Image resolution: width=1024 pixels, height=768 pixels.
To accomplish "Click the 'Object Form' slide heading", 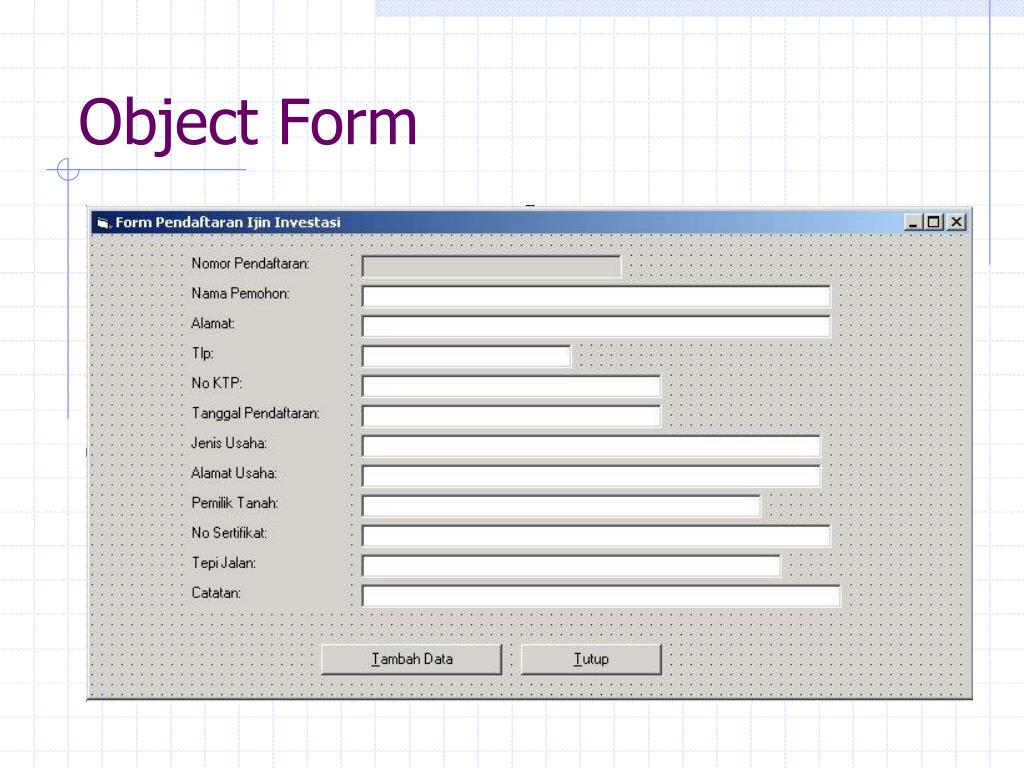I will (248, 122).
